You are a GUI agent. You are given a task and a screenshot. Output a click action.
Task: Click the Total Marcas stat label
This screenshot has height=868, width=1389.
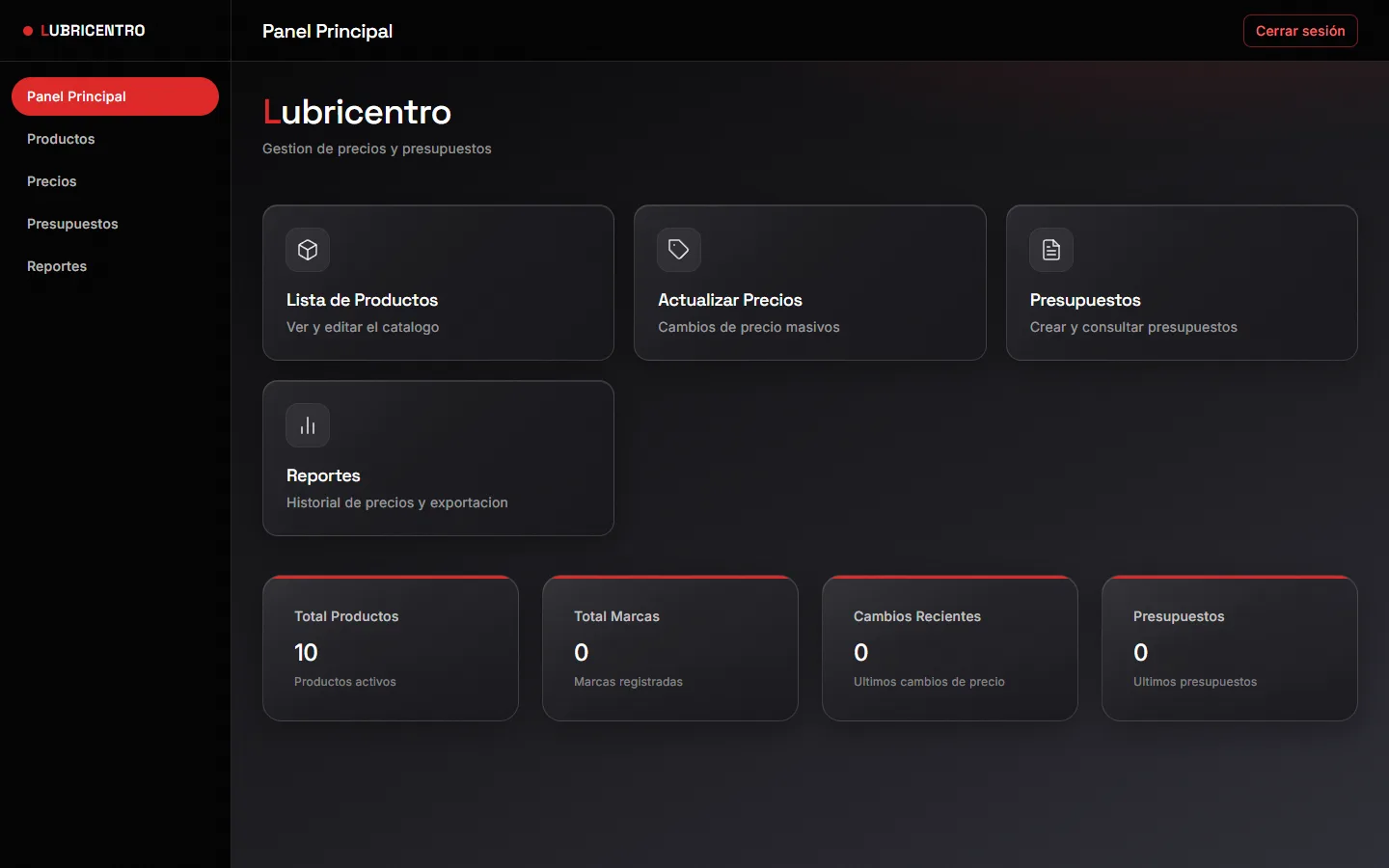click(x=616, y=616)
